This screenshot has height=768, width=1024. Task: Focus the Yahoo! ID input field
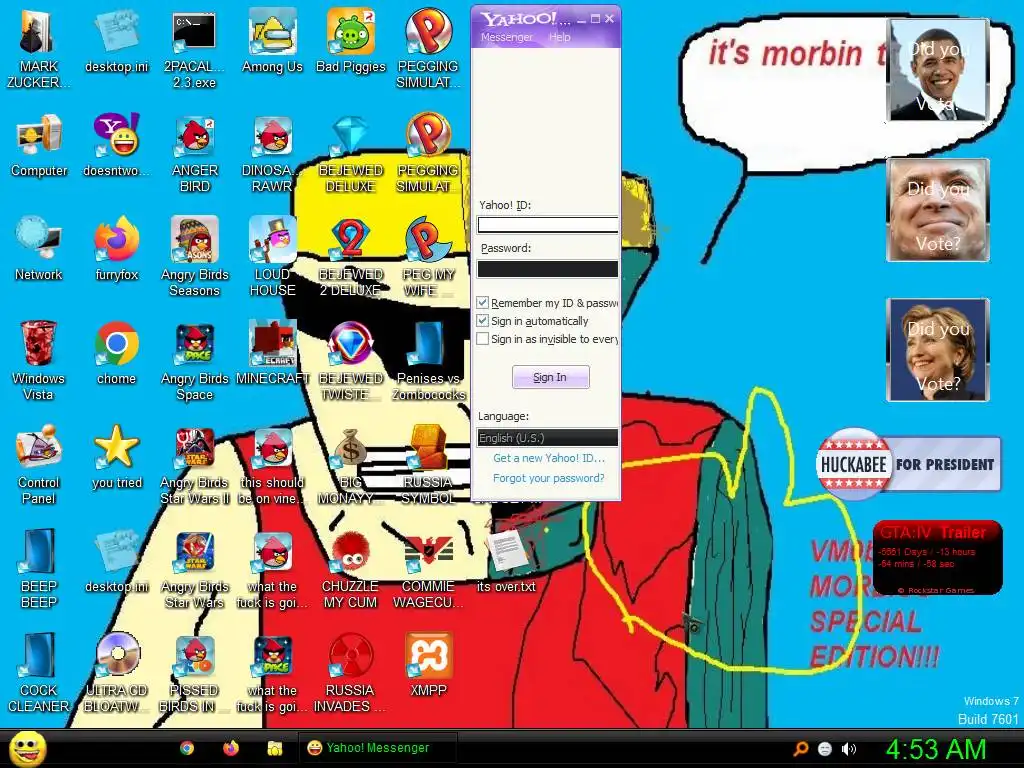[547, 225]
